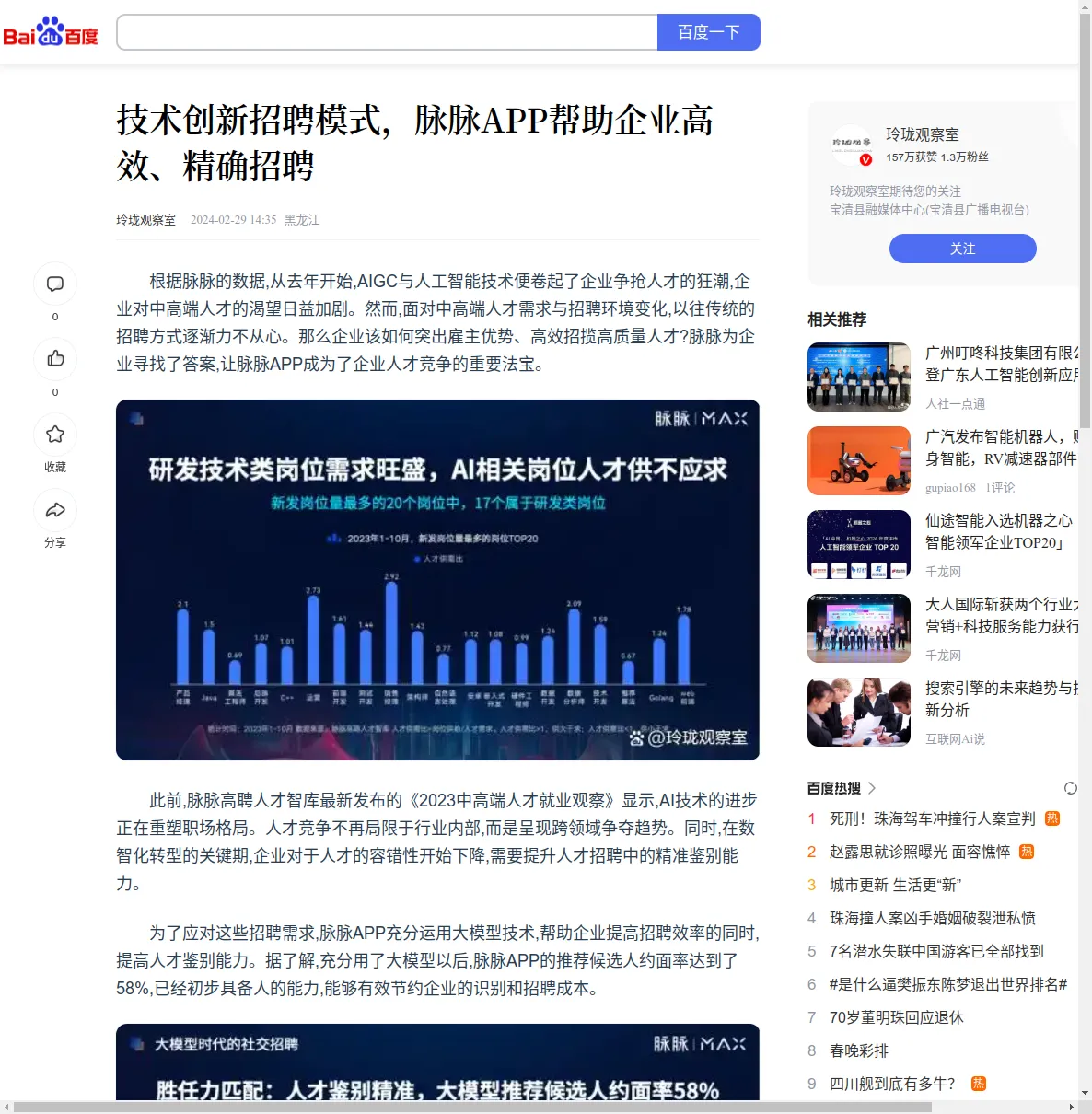Open robot thumbnail for 广汽 article

click(x=859, y=461)
